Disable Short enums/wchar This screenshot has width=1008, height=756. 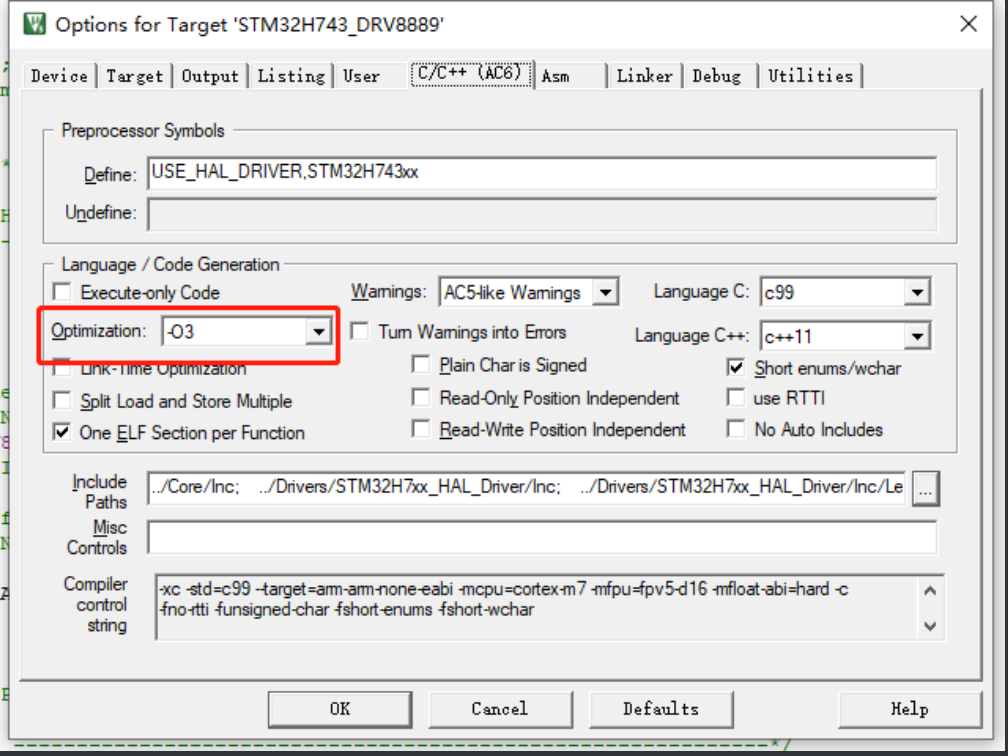click(x=737, y=368)
